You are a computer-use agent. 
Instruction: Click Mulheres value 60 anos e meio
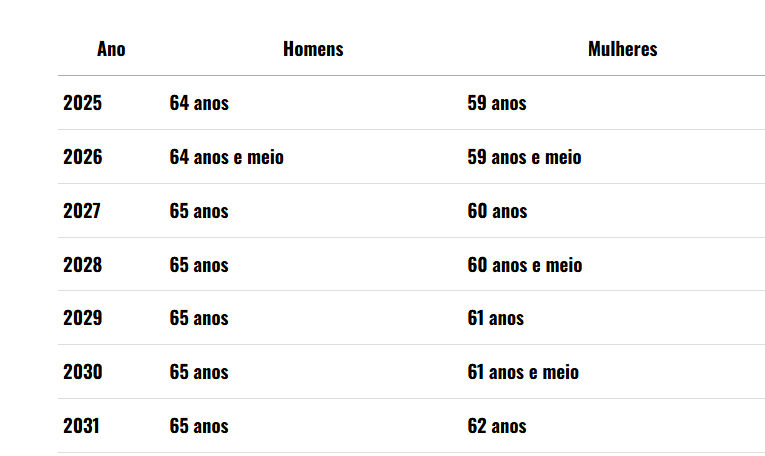[x=525, y=265]
